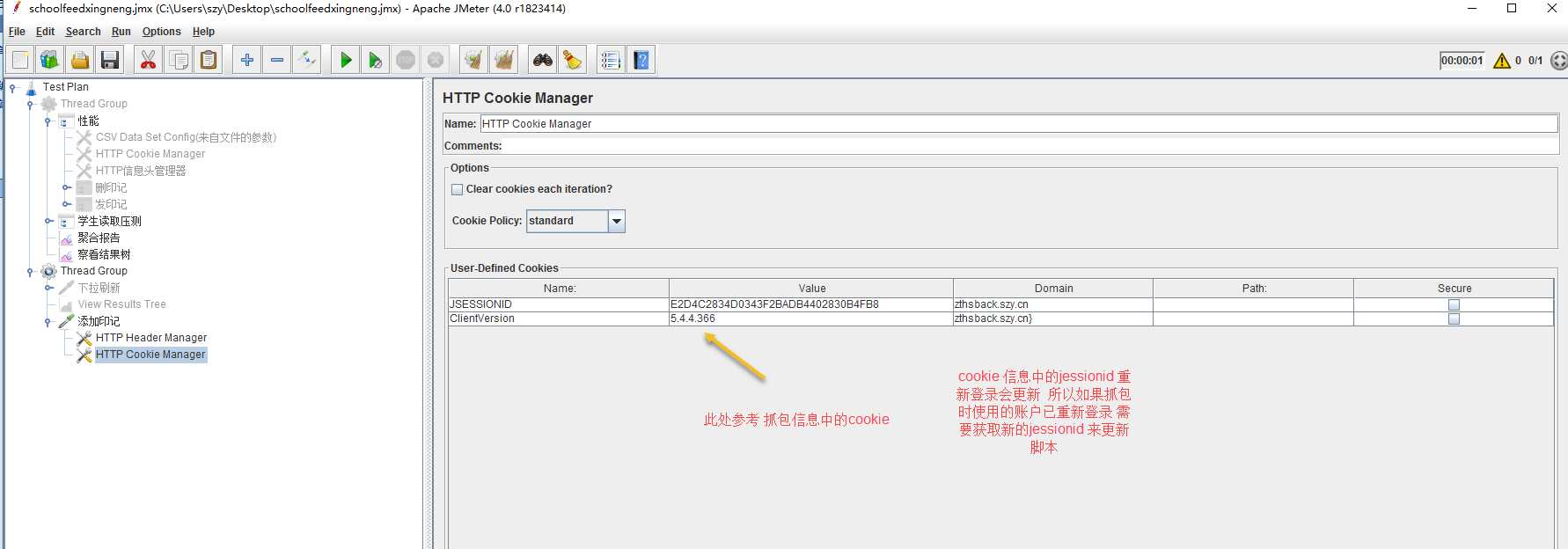Click the Domain column header
Image resolution: width=1568 pixels, height=549 pixels.
click(1053, 289)
